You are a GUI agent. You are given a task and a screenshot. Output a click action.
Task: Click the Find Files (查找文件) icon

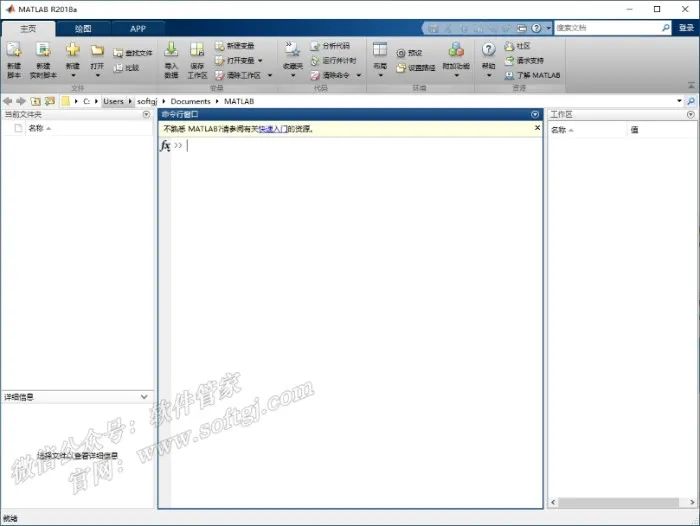point(118,53)
